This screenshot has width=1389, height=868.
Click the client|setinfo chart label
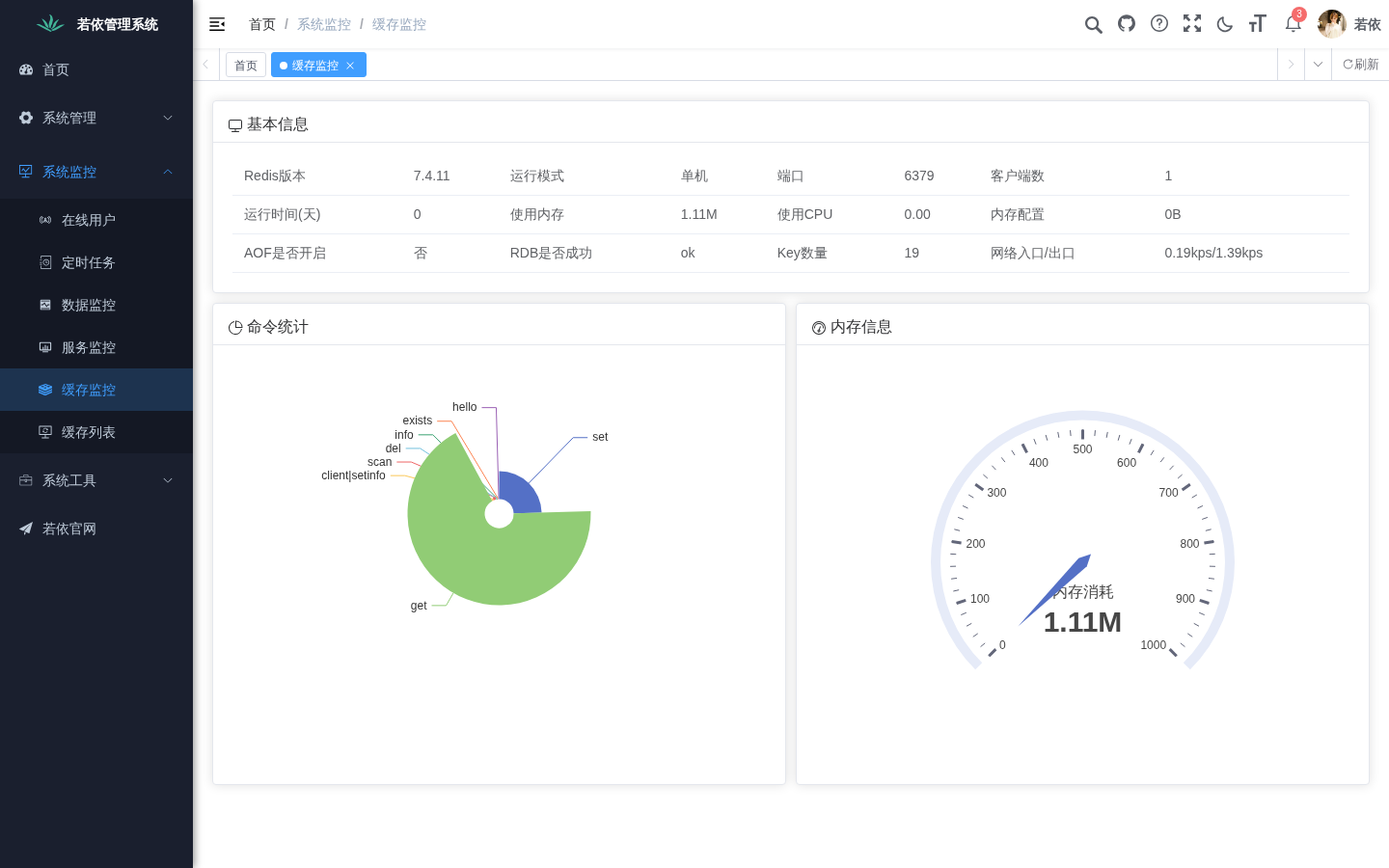click(x=353, y=475)
